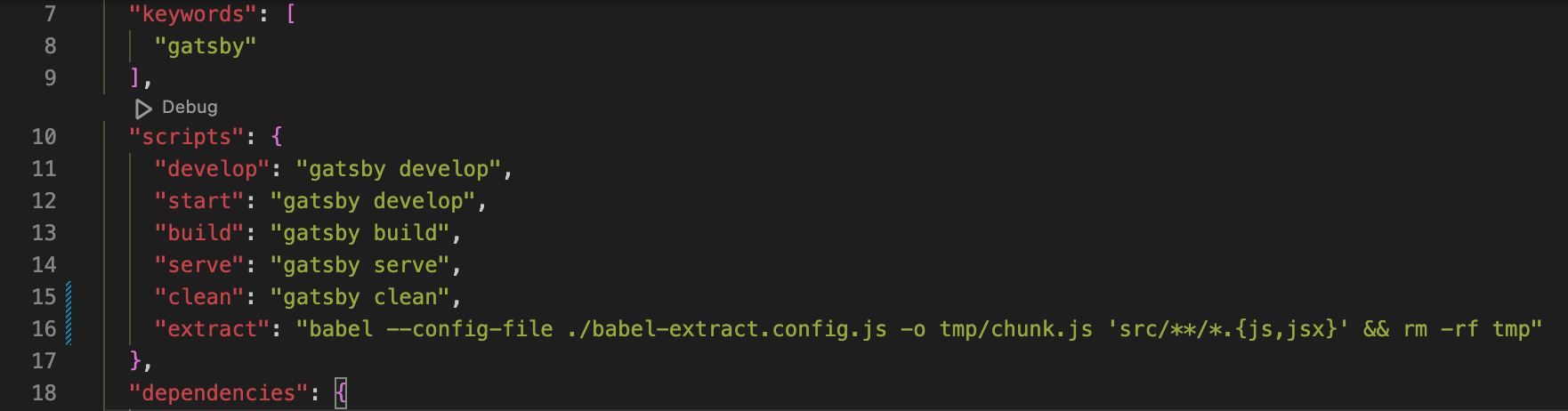Click the modified-line marker beside line 15

point(69,297)
